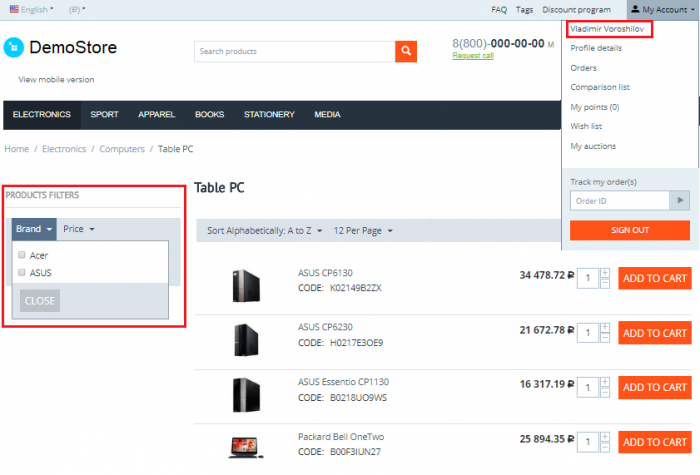Click the US flag language icon
Viewport: 700px width, 475px height.
(14, 9)
